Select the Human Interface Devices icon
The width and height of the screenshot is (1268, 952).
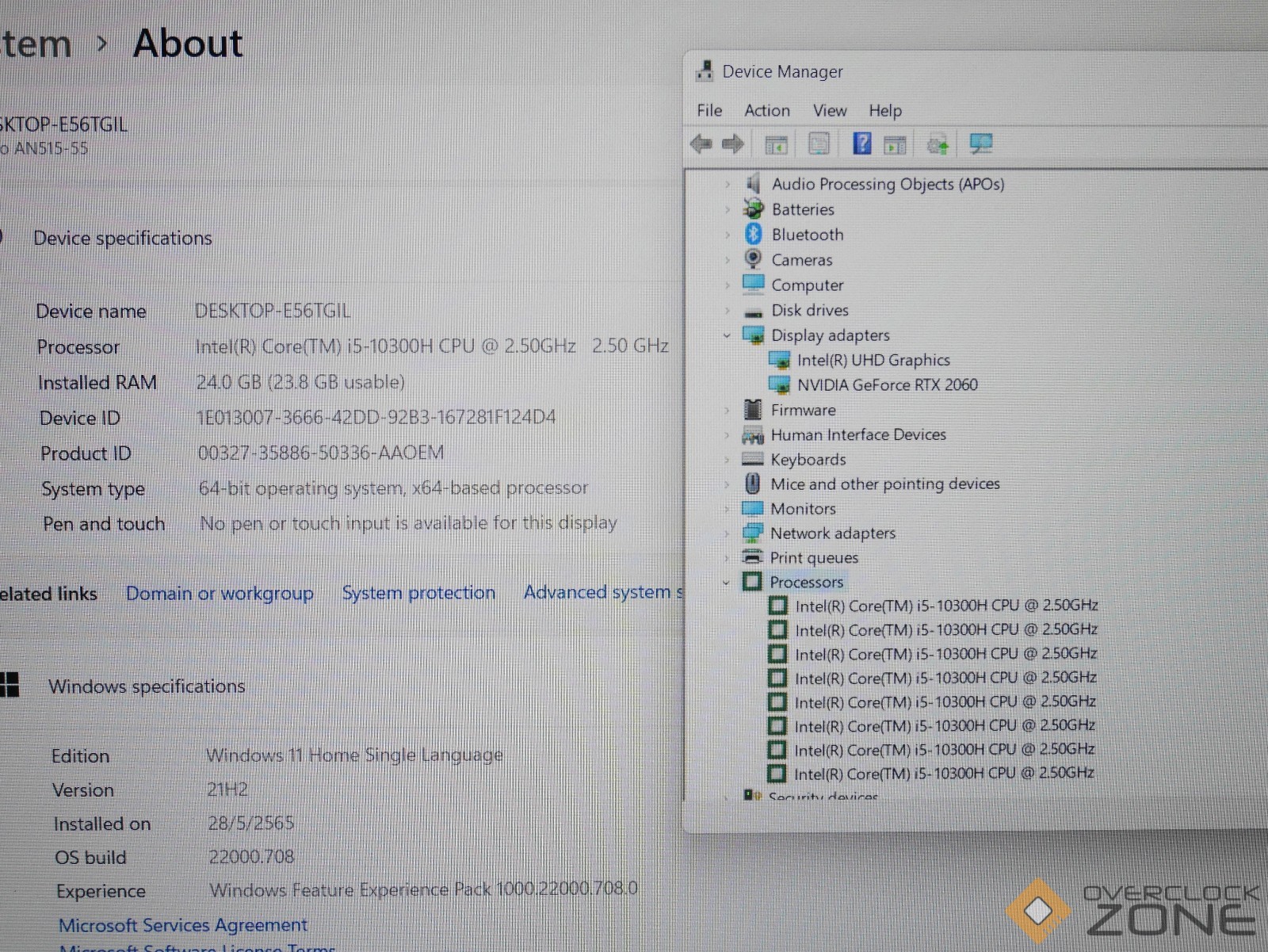tap(752, 435)
